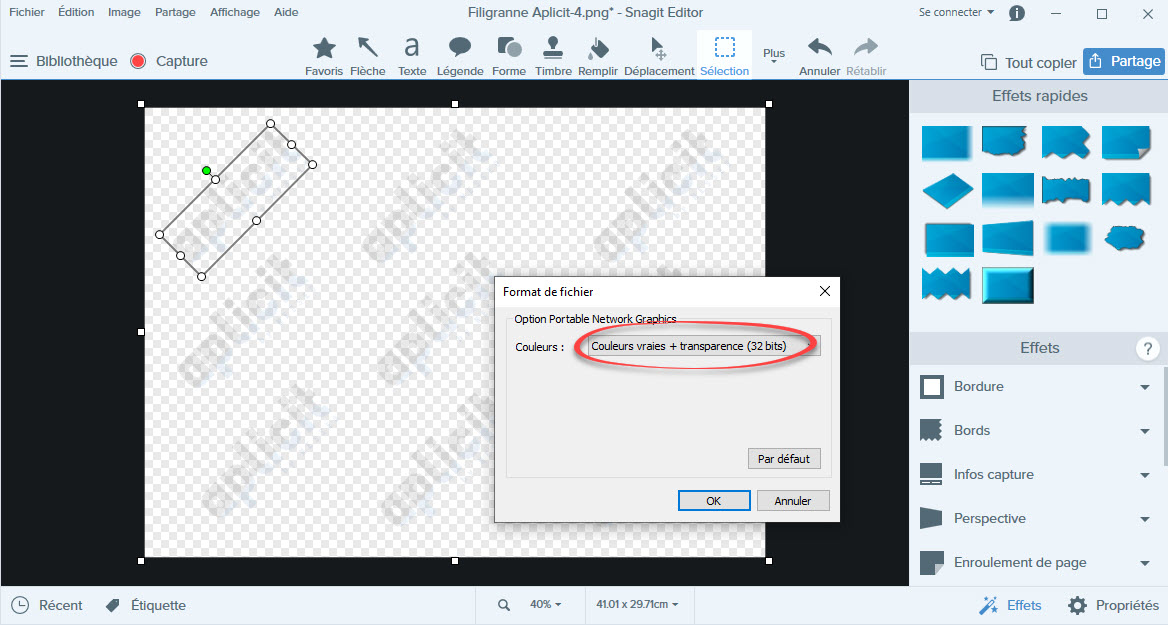This screenshot has height=625, width=1168.
Task: Apply the zigzag-edge quick effect thumbnail
Action: [947, 284]
